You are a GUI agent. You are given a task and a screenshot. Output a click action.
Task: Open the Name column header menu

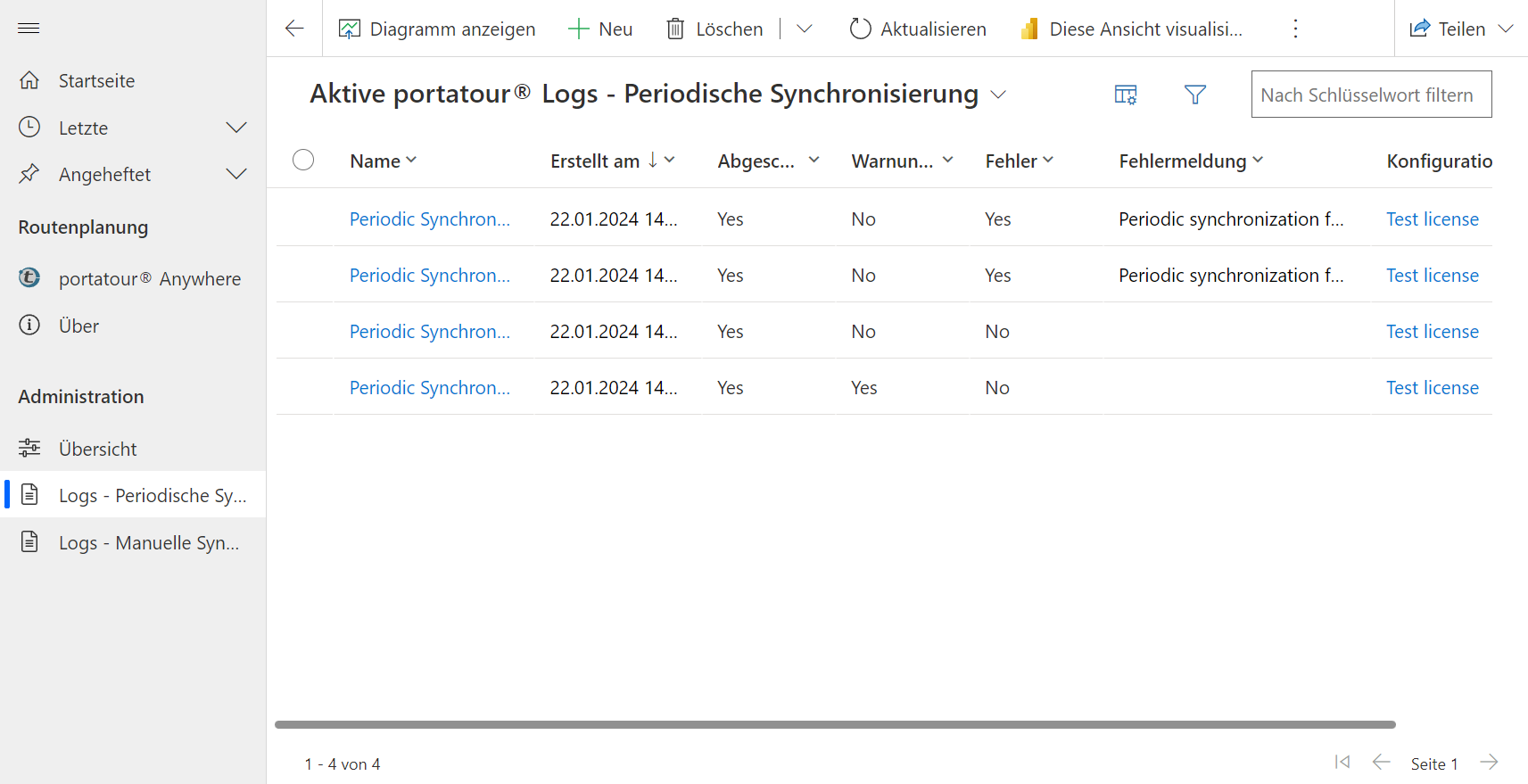[x=384, y=161]
